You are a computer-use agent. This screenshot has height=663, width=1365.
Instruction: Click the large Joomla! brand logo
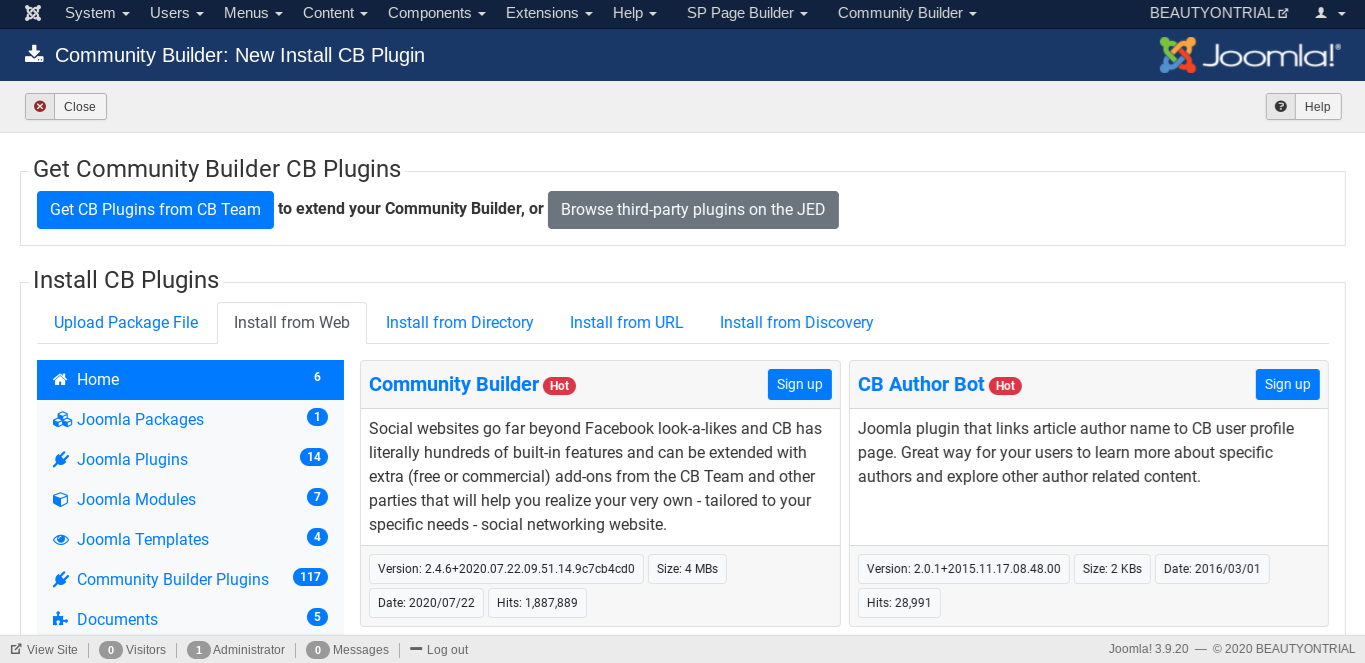point(1250,55)
